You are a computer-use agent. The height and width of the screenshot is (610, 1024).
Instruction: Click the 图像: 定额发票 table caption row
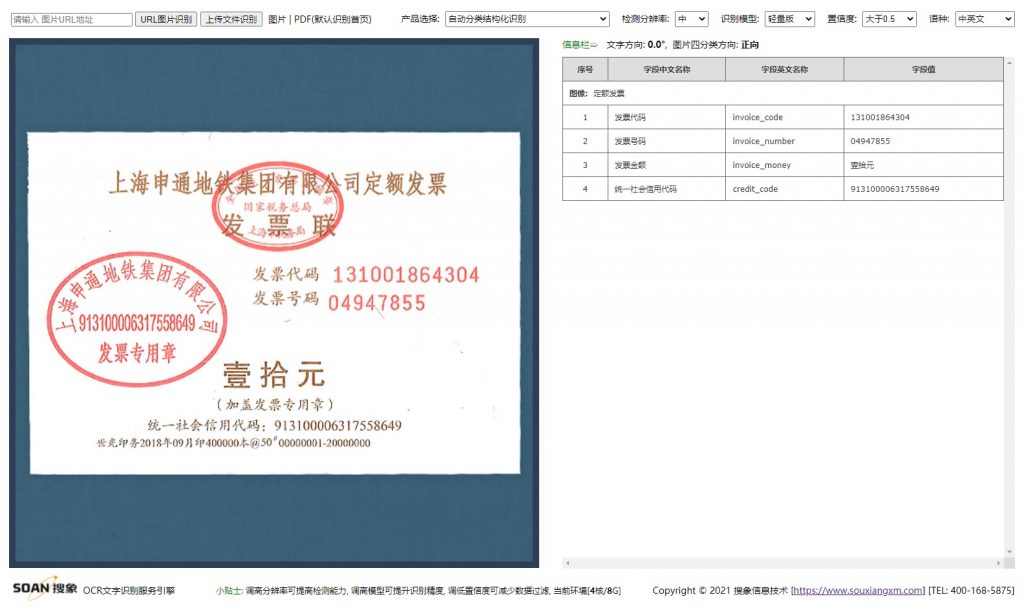[x=783, y=93]
